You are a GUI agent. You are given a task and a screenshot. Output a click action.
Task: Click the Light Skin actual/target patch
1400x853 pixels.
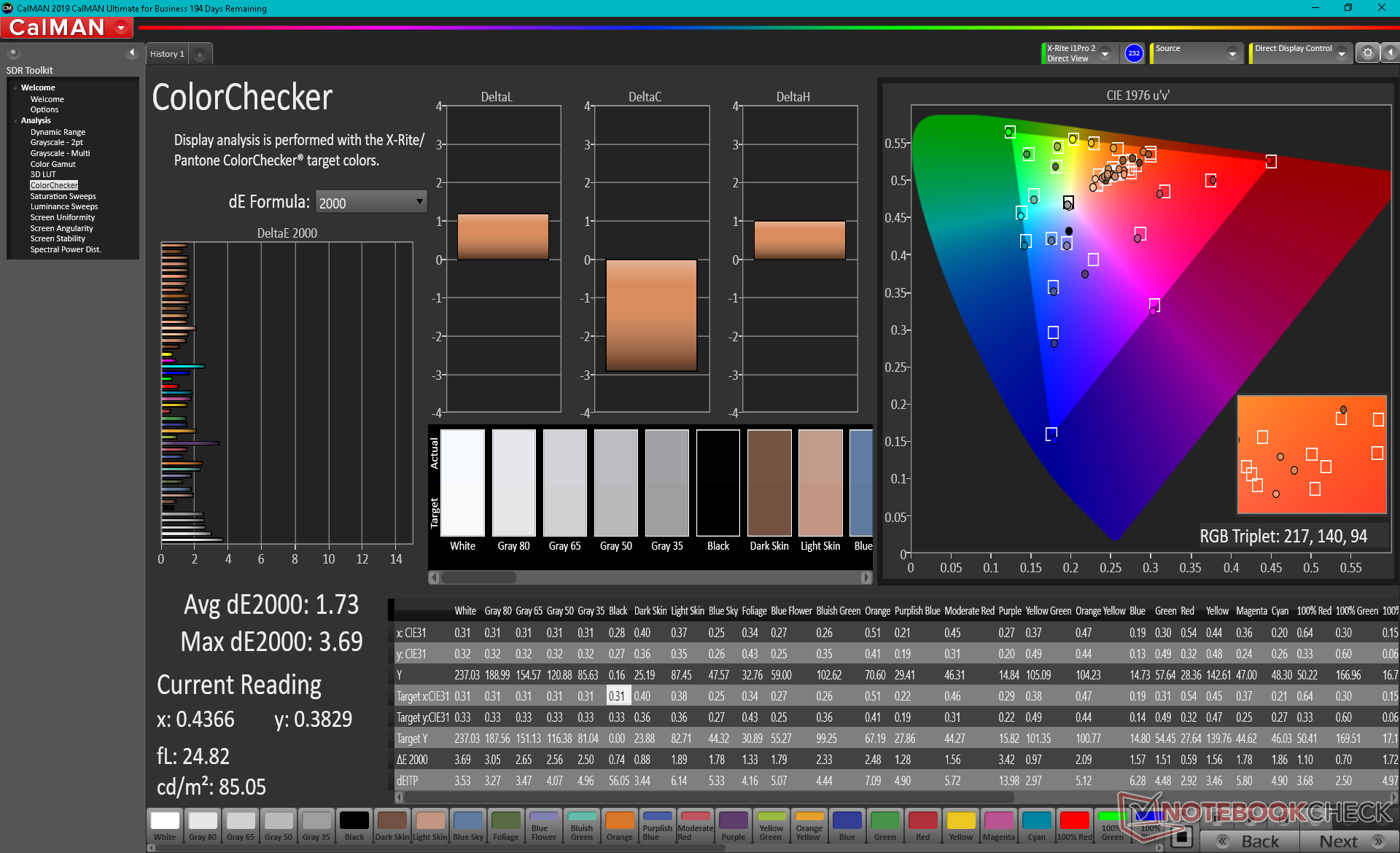[820, 483]
